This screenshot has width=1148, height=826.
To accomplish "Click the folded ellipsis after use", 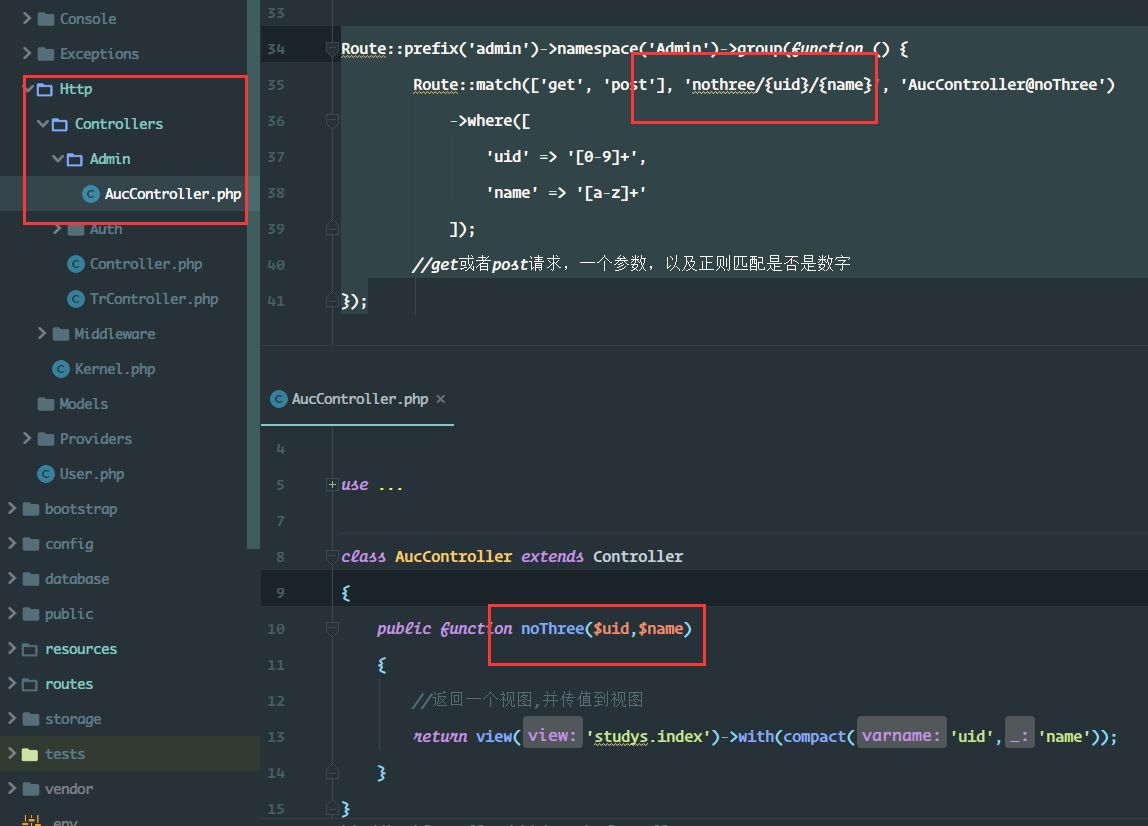I will coord(390,485).
